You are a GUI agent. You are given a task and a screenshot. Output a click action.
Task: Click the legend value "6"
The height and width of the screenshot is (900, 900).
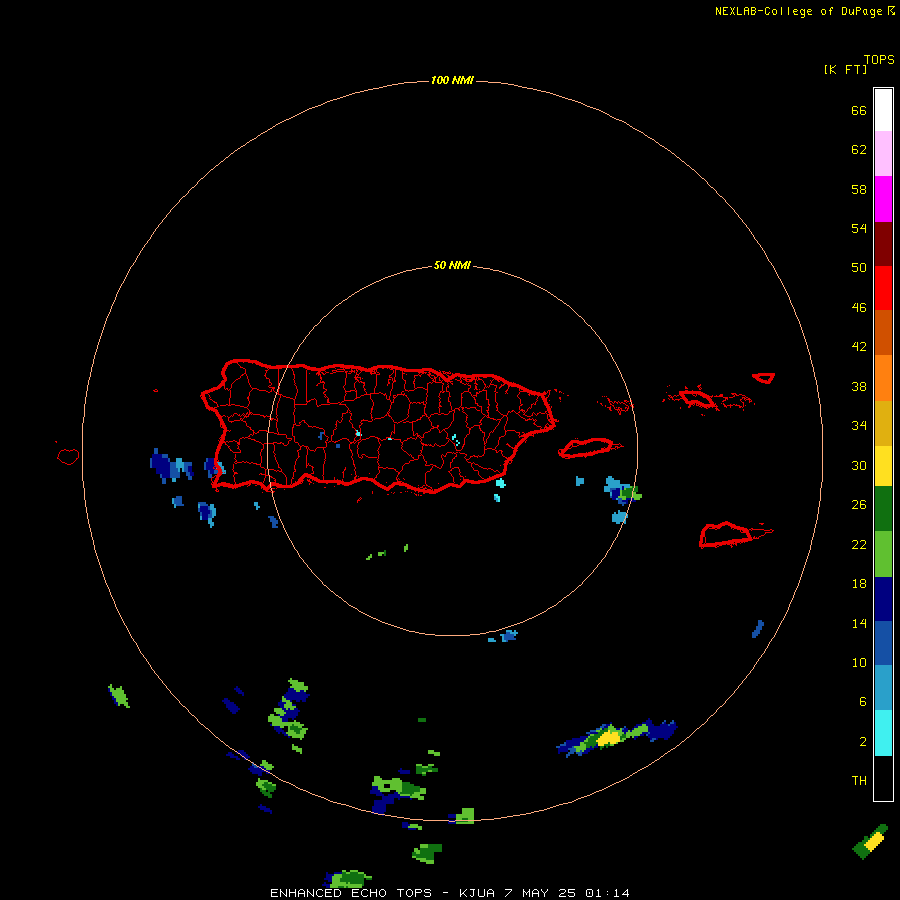(x=863, y=702)
